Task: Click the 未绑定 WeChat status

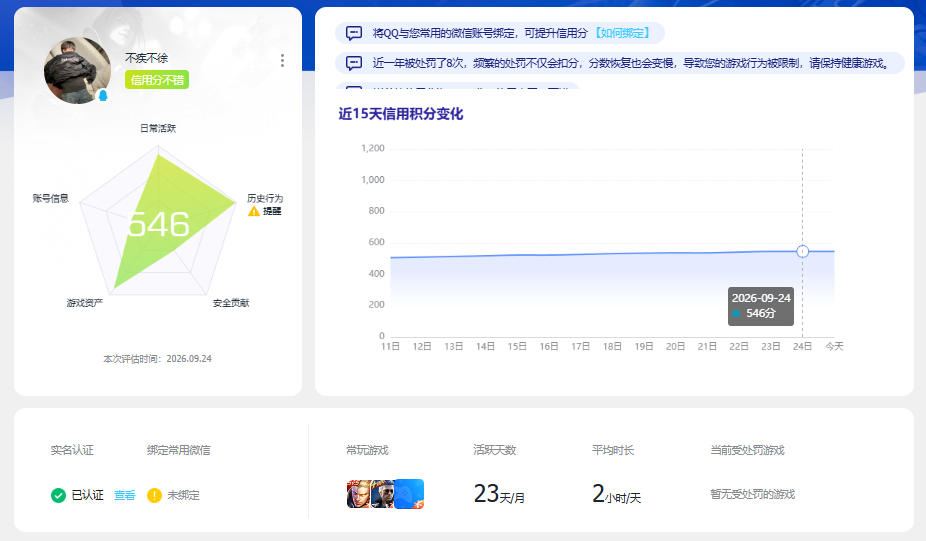Action: pos(183,496)
